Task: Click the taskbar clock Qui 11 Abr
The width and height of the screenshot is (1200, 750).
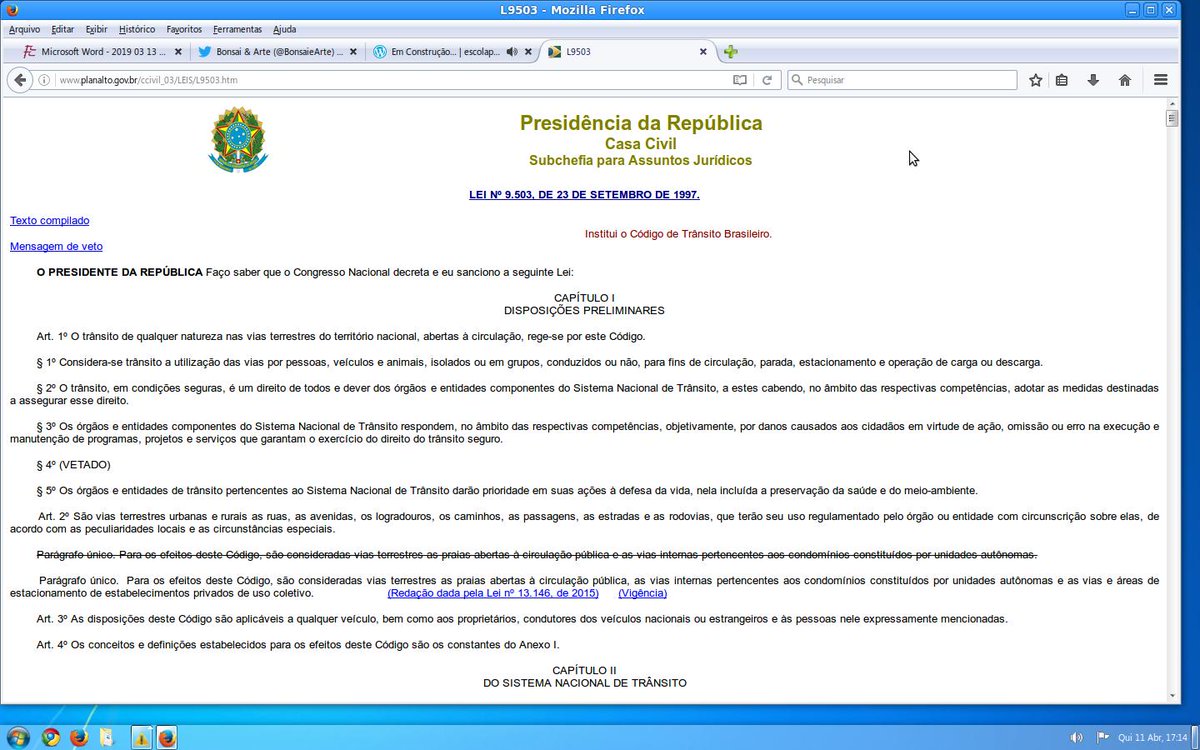Action: (x=1153, y=738)
